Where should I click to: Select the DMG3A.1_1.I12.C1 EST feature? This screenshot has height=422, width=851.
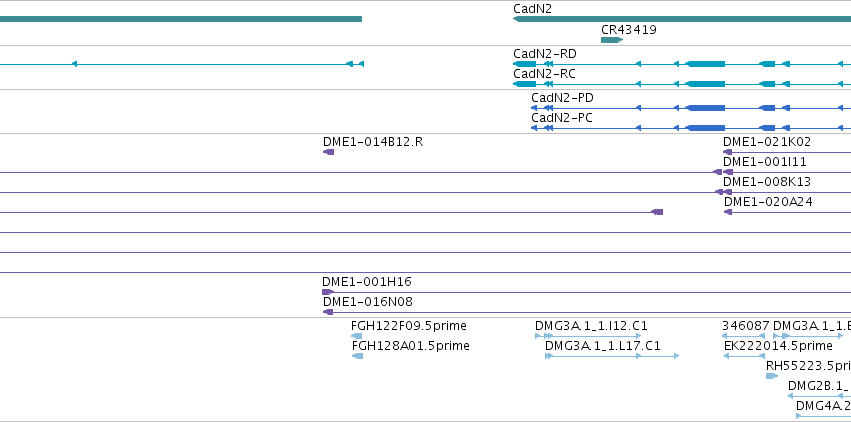tap(588, 336)
